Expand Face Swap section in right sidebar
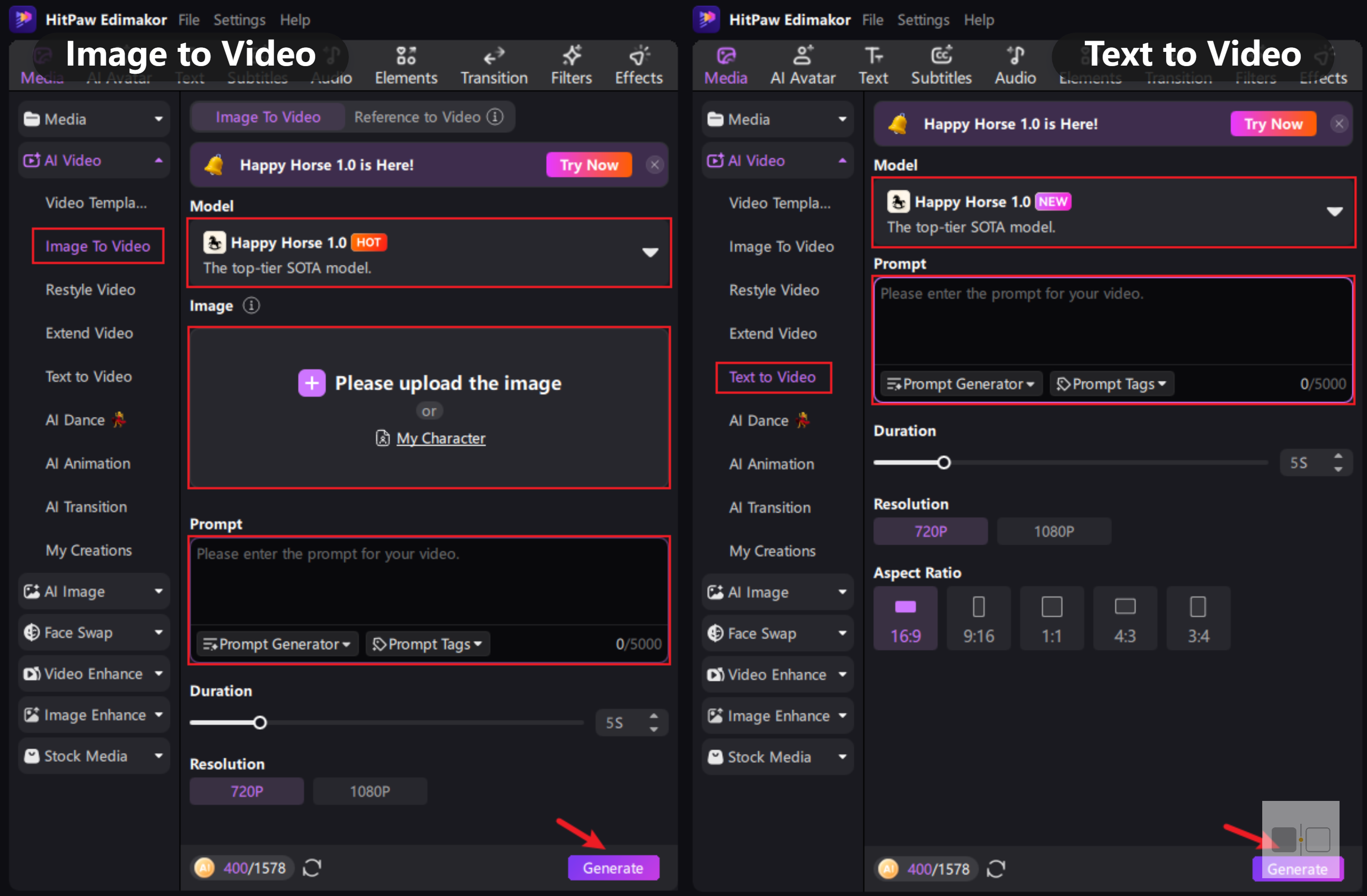 778,633
